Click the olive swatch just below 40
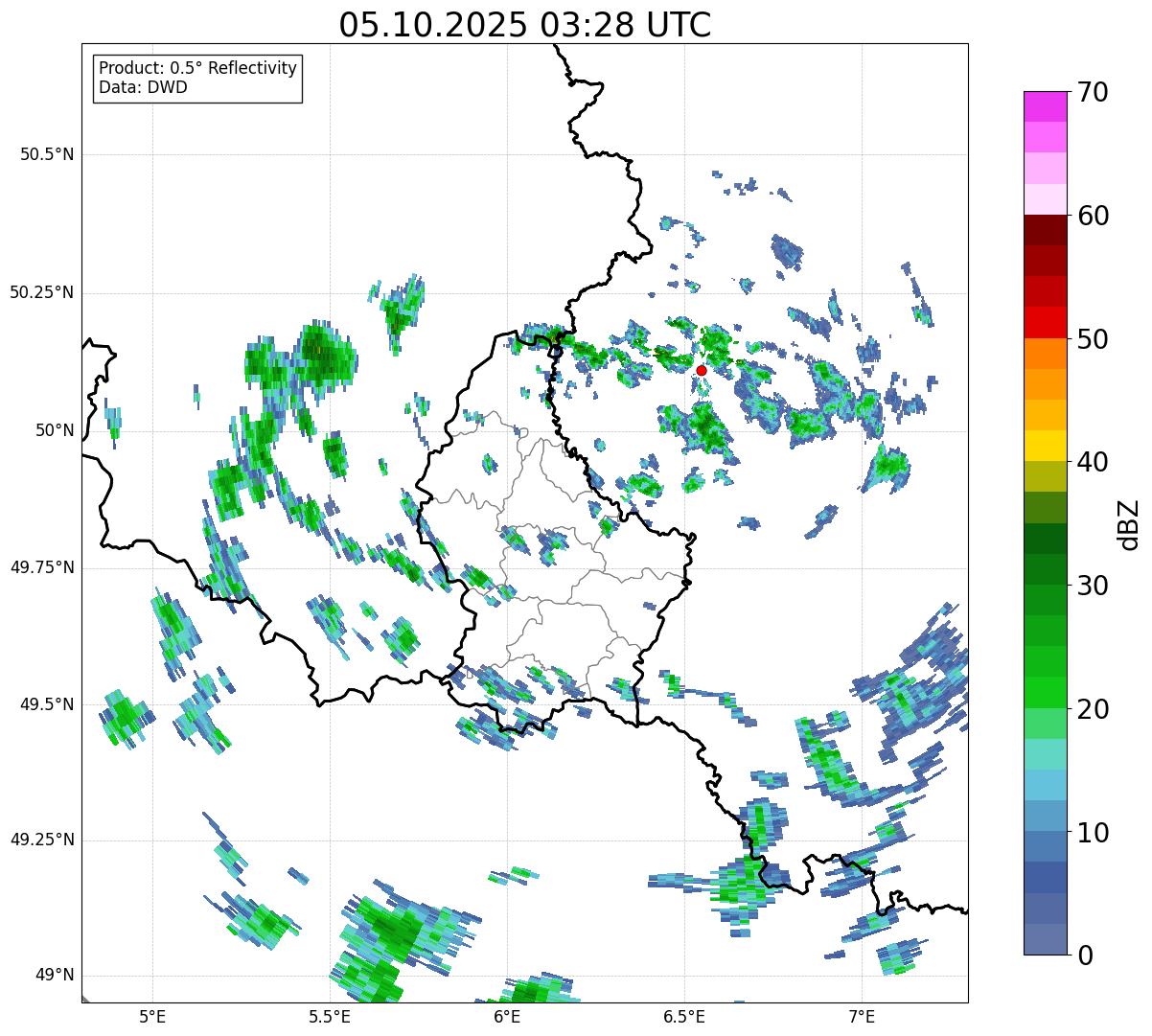This screenshot has width=1152, height=1036. (1046, 476)
